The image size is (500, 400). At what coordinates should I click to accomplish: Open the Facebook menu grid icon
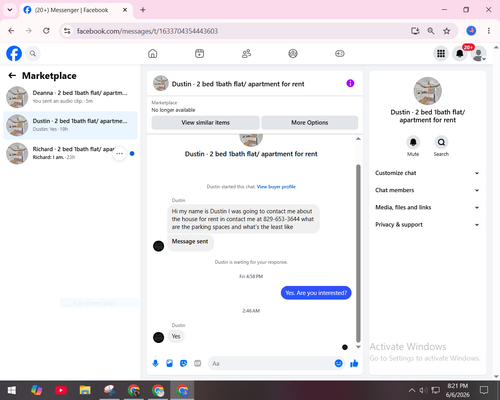tap(441, 53)
